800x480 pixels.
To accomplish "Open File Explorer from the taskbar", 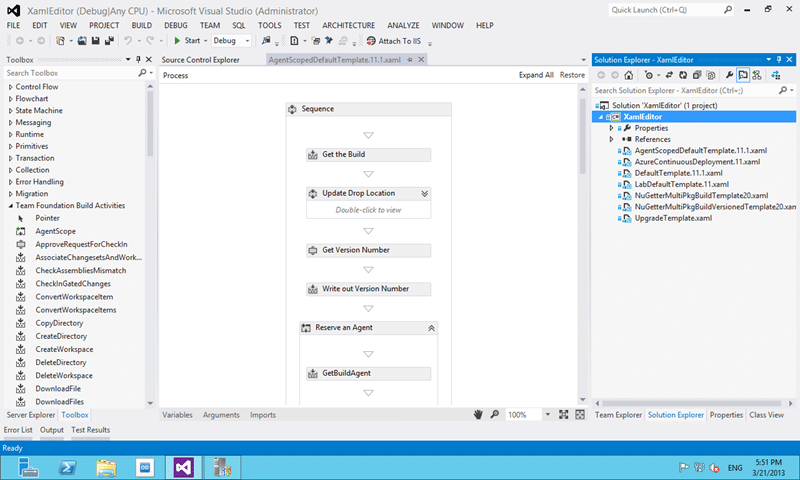I will coord(106,467).
